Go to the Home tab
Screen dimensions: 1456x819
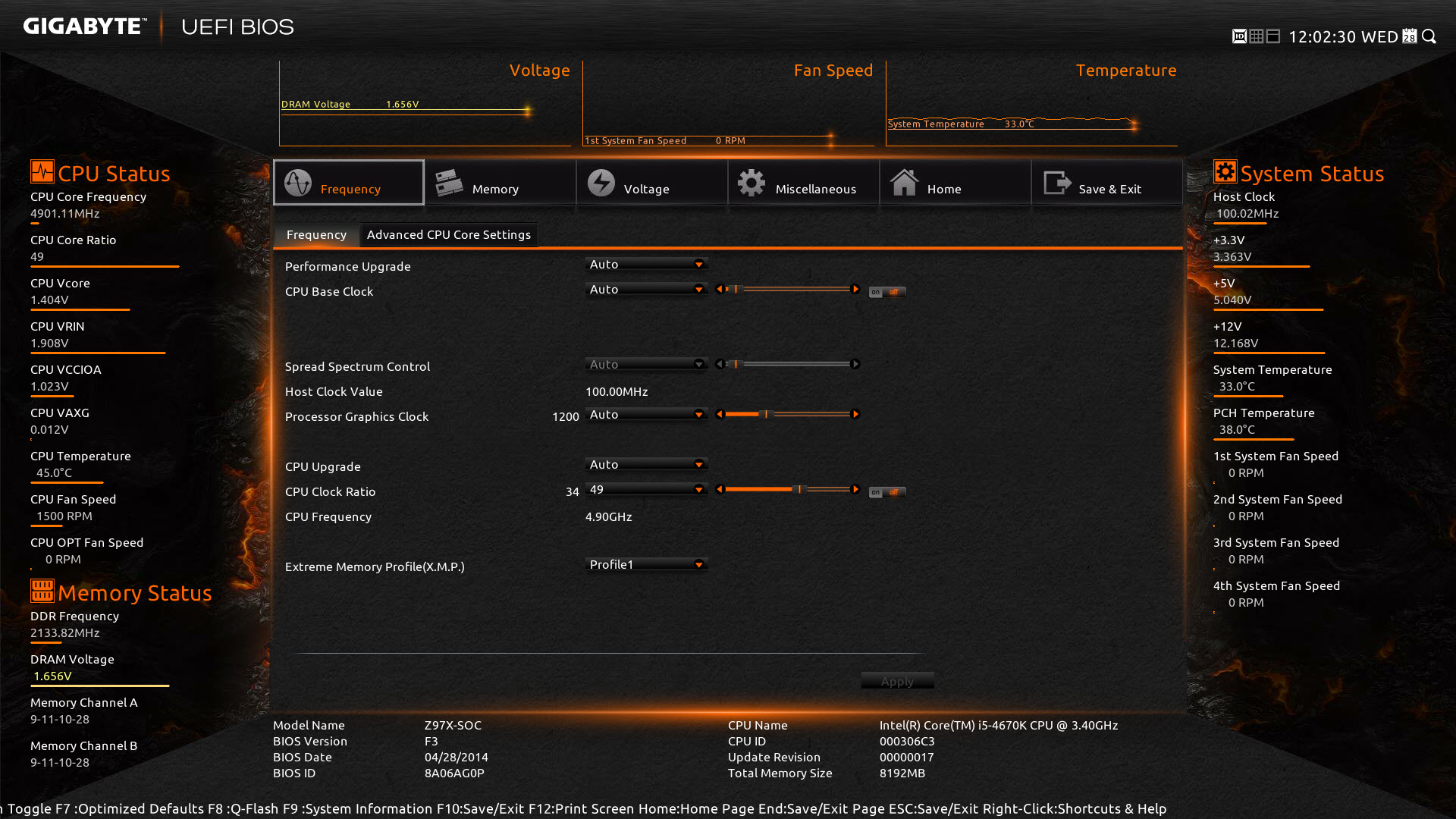[x=955, y=182]
